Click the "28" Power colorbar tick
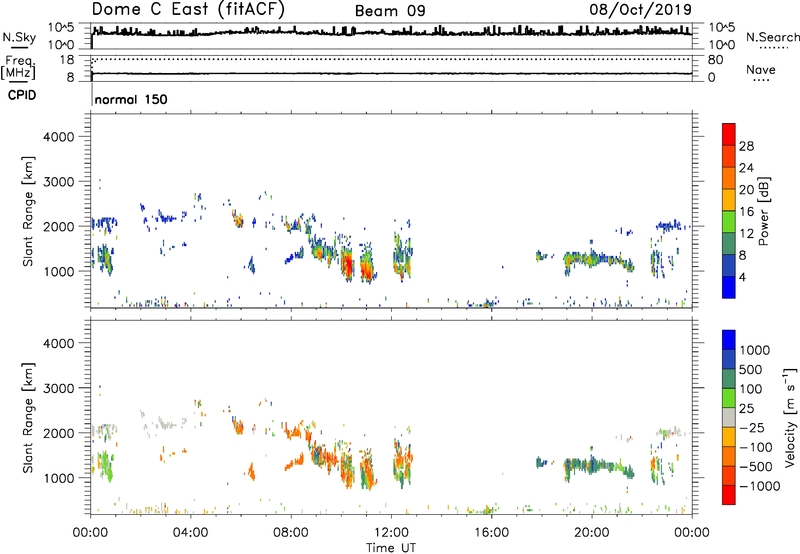This screenshot has height=554, width=800. 746,146
